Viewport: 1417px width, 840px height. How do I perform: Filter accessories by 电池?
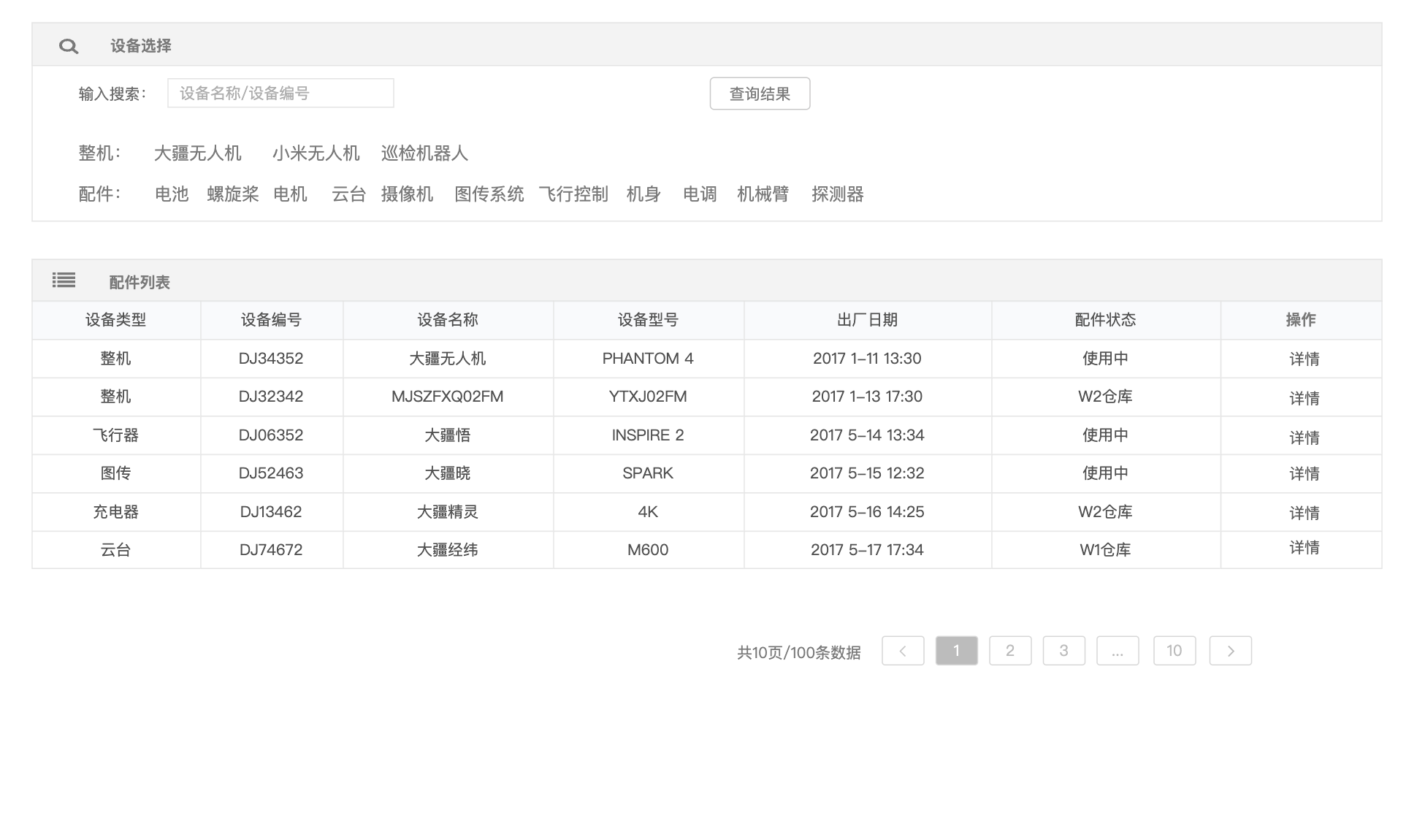(172, 194)
